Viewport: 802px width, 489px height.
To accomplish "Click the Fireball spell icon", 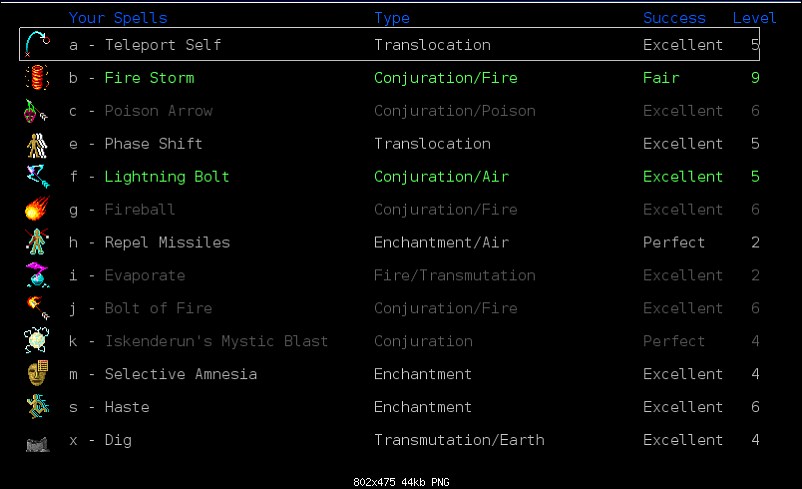I will tap(37, 210).
